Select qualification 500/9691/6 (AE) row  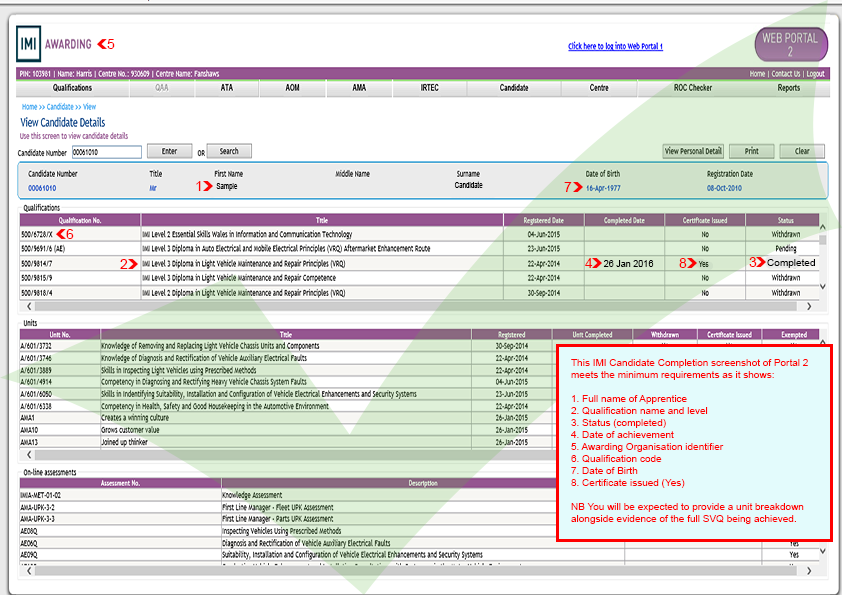click(419, 249)
